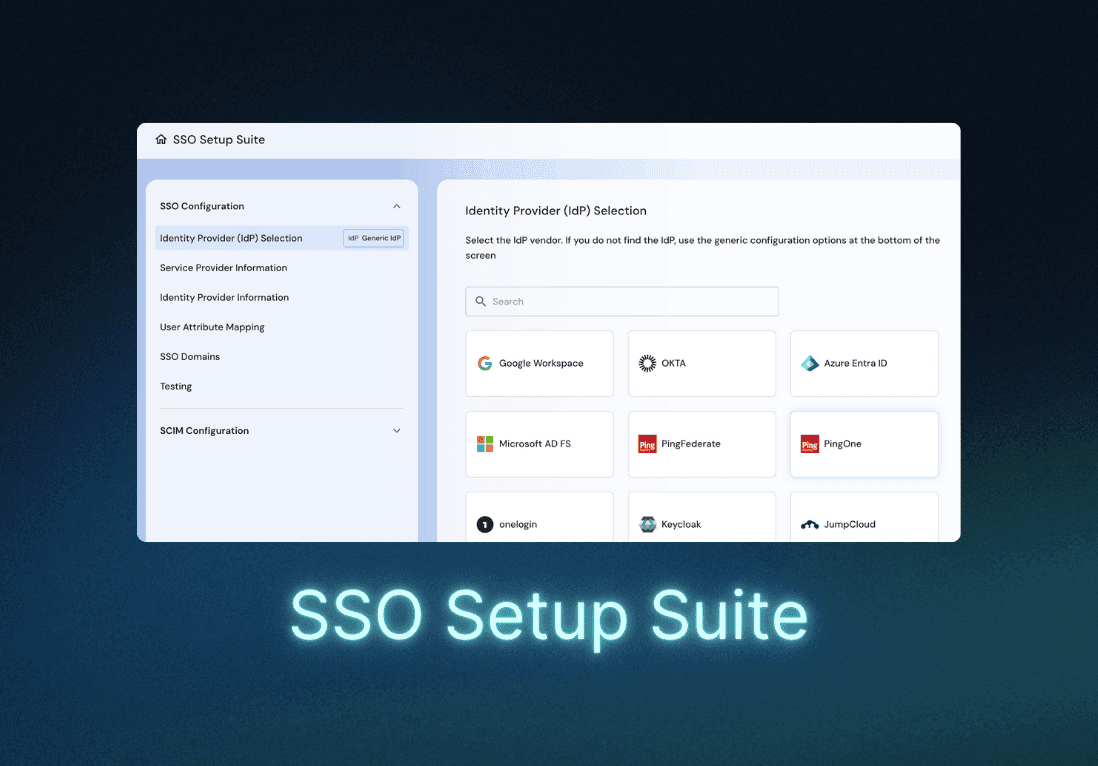Select the Identity Provider (IdP) Selection entry

click(x=232, y=238)
